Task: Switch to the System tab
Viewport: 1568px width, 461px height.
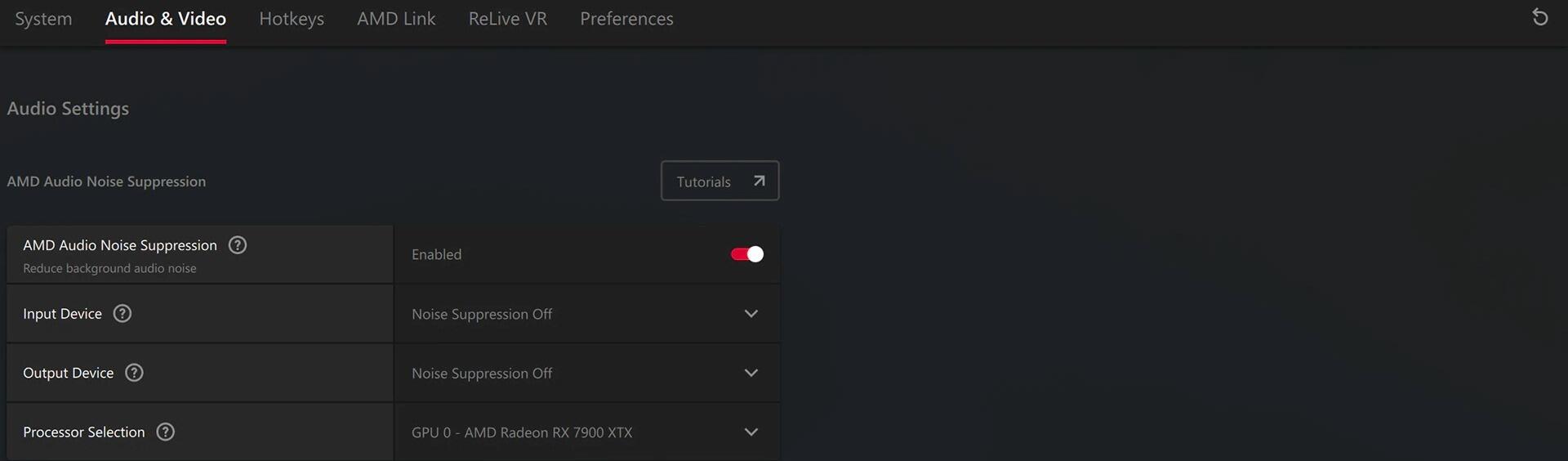Action: (x=43, y=19)
